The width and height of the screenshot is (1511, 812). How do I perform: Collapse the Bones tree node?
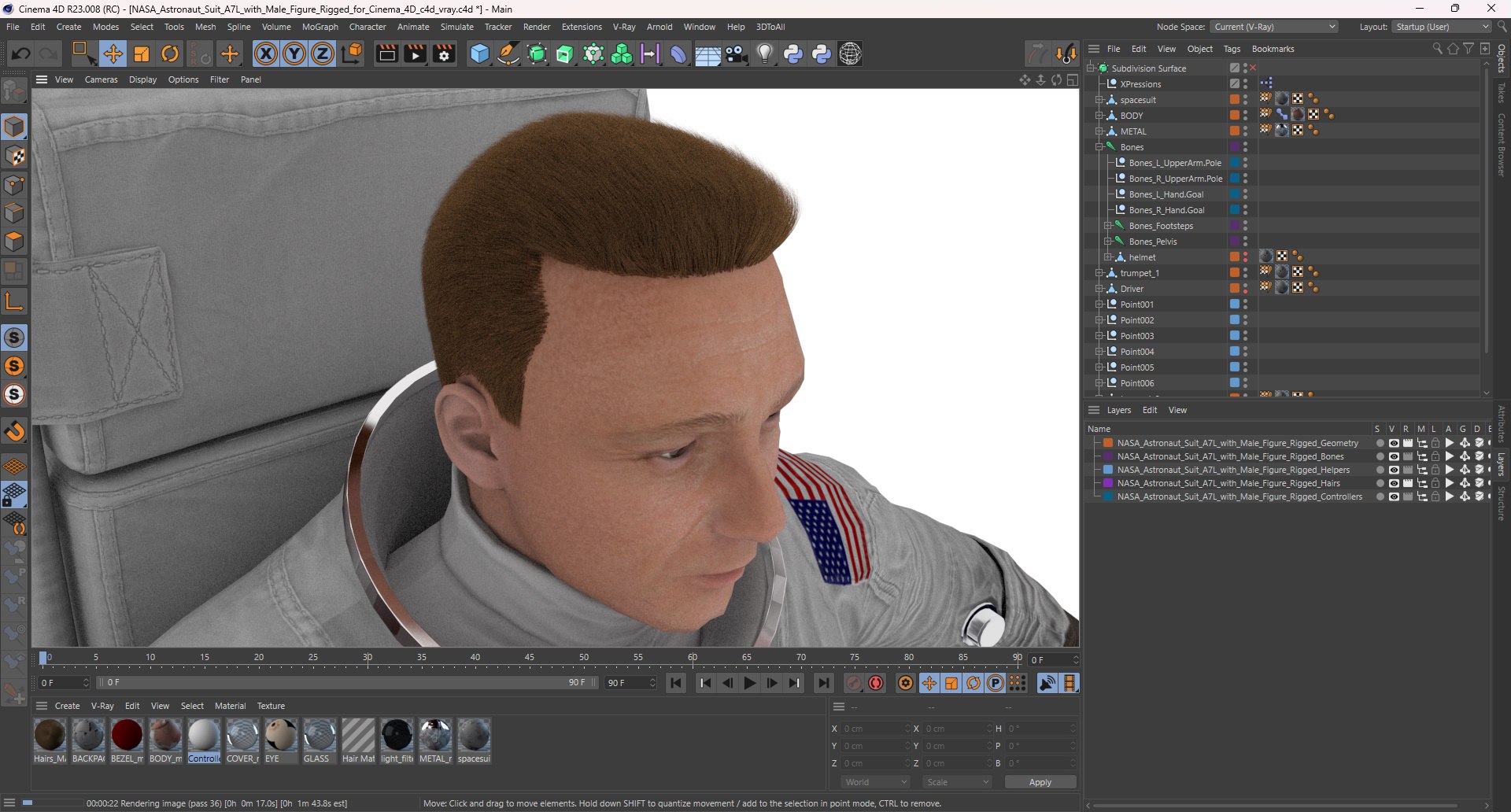click(1099, 147)
